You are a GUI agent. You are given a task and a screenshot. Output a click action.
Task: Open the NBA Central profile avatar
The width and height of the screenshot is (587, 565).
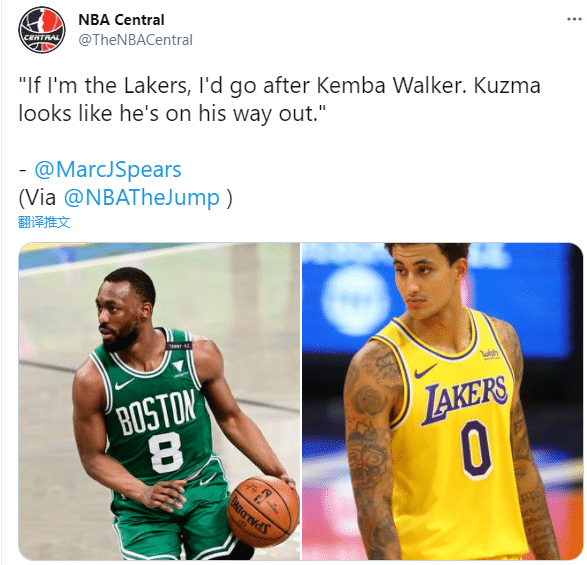tap(42, 30)
